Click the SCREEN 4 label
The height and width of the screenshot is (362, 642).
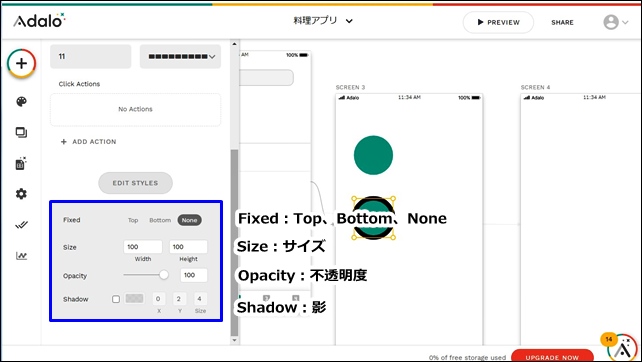click(536, 87)
